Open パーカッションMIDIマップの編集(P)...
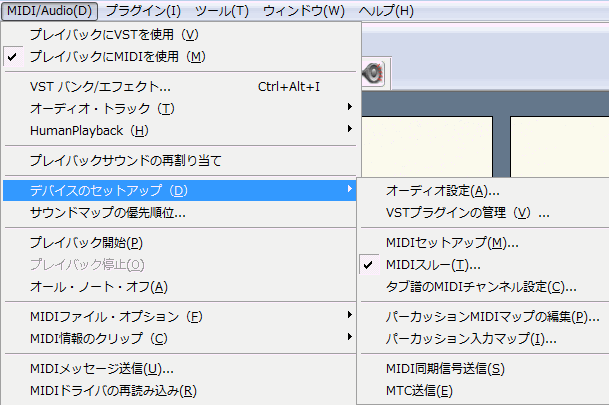Viewport: 609px width, 405px height. pyautogui.click(x=484, y=317)
